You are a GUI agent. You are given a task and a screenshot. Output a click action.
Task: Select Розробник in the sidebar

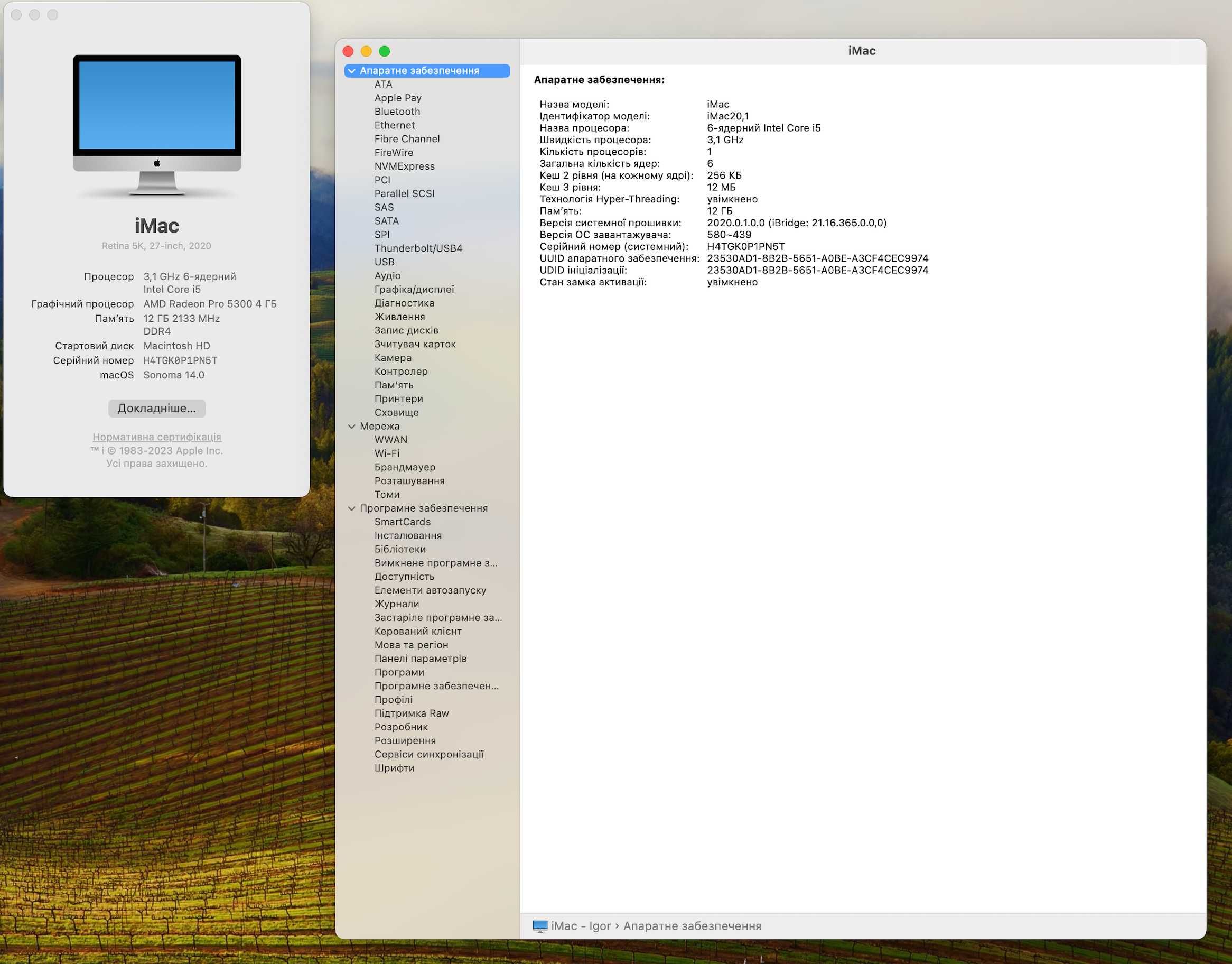[400, 728]
